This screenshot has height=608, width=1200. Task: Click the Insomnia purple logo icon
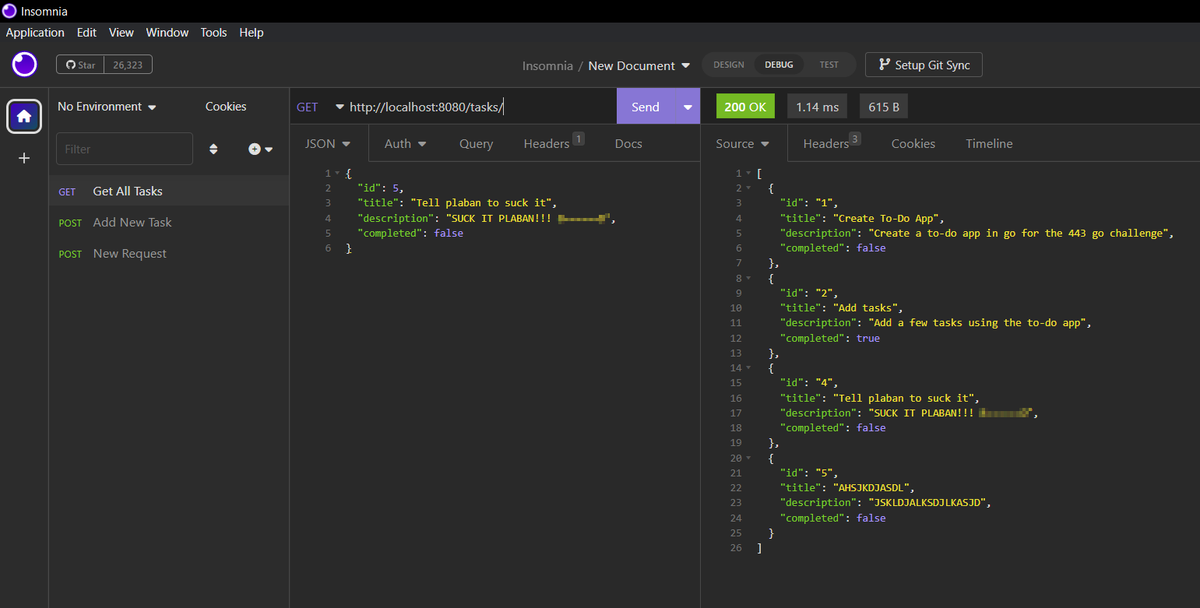pos(24,65)
